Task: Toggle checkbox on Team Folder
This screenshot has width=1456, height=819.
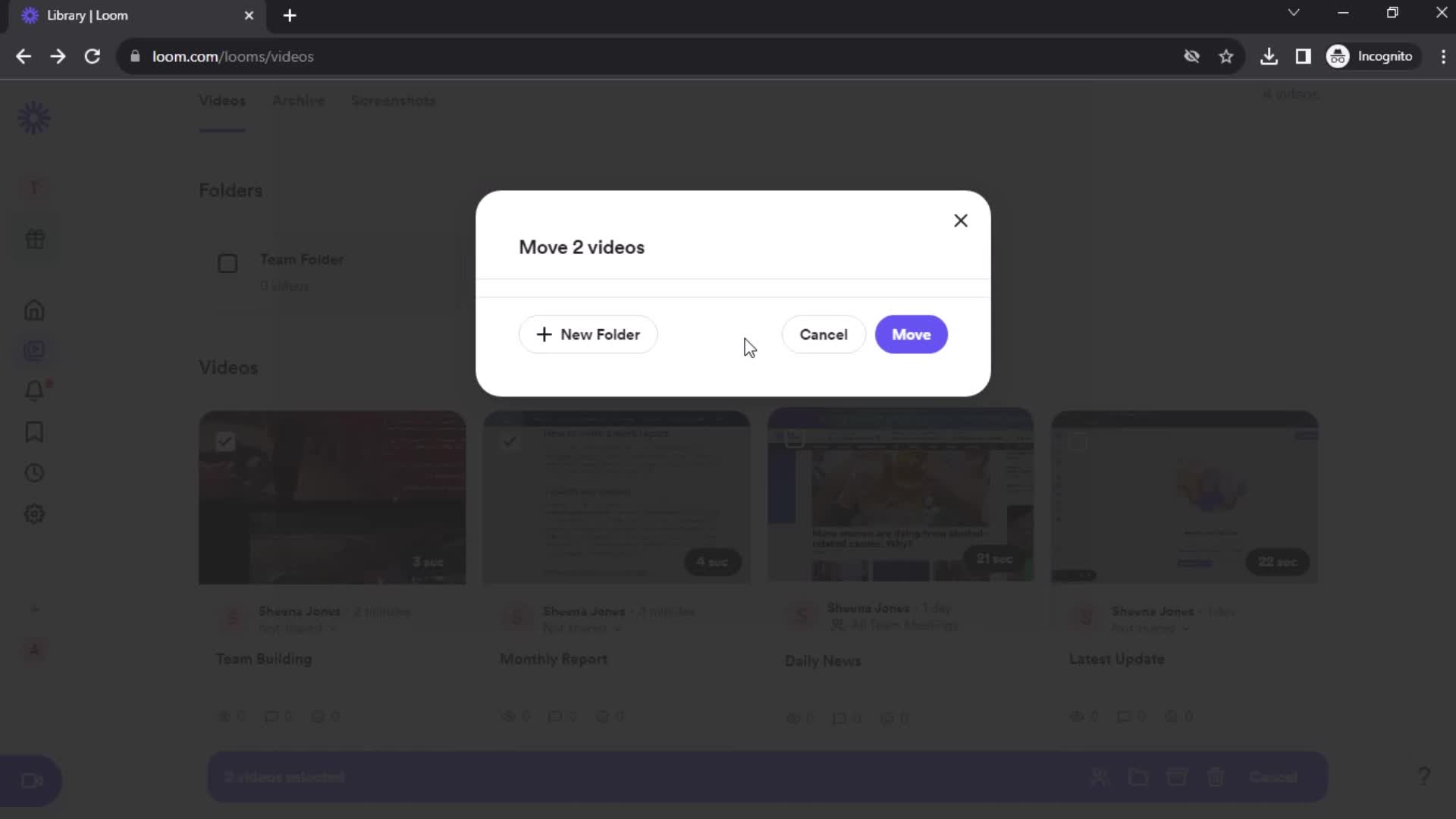Action: [x=228, y=263]
